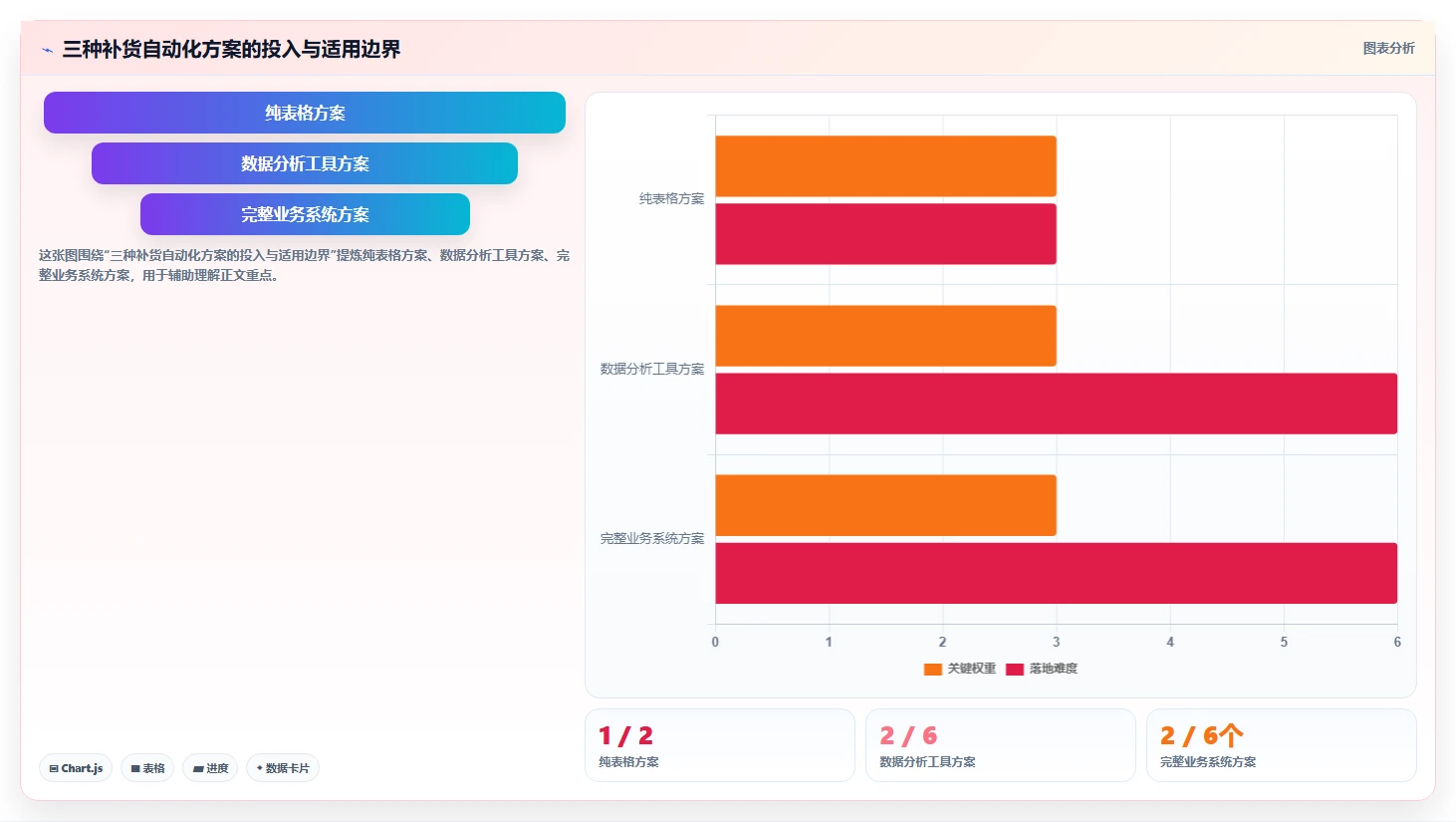This screenshot has width=1456, height=822.
Task: Click the 数据分析工具方案 y-axis label
Action: click(651, 369)
